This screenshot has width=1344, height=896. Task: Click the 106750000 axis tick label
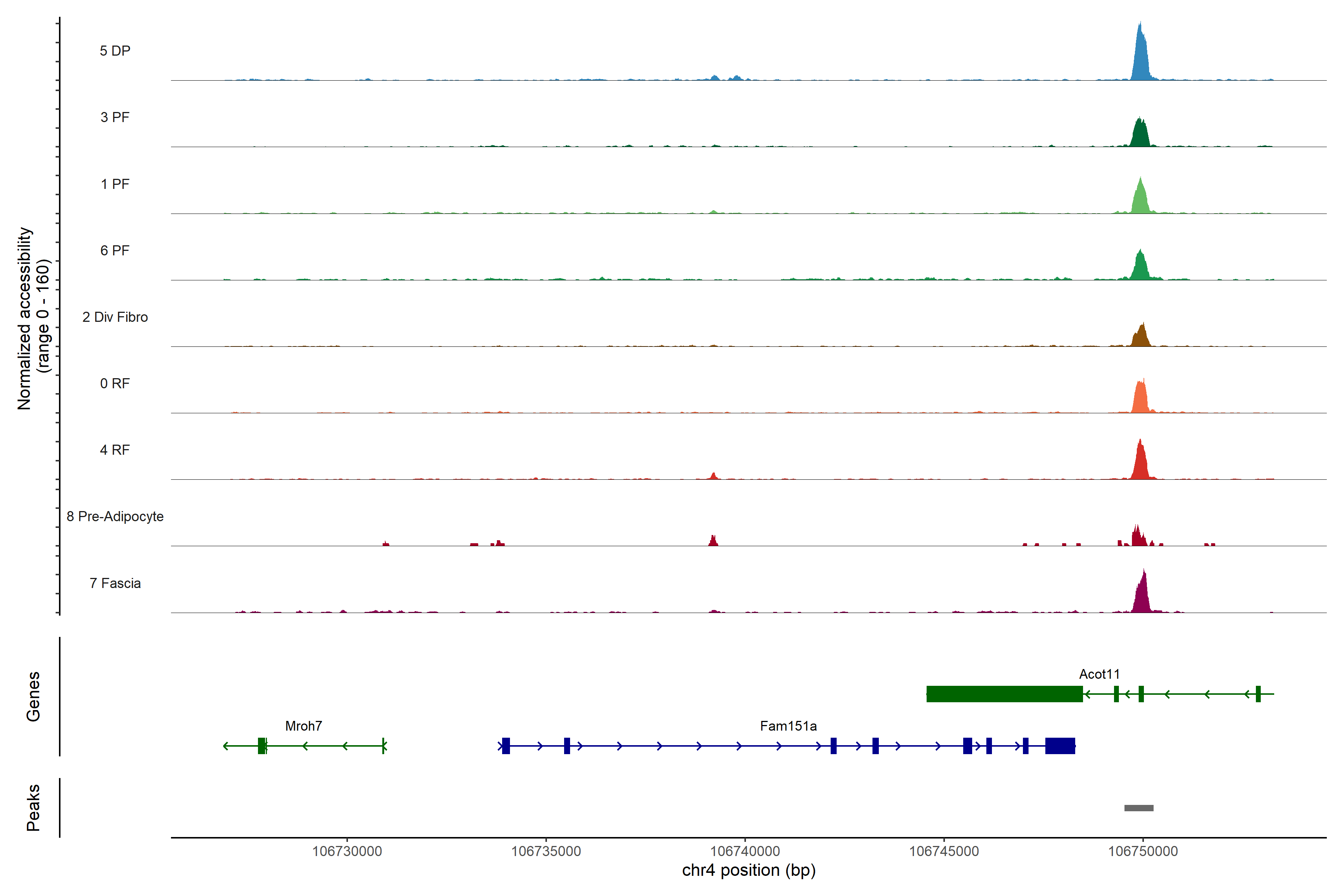pyautogui.click(x=1143, y=852)
